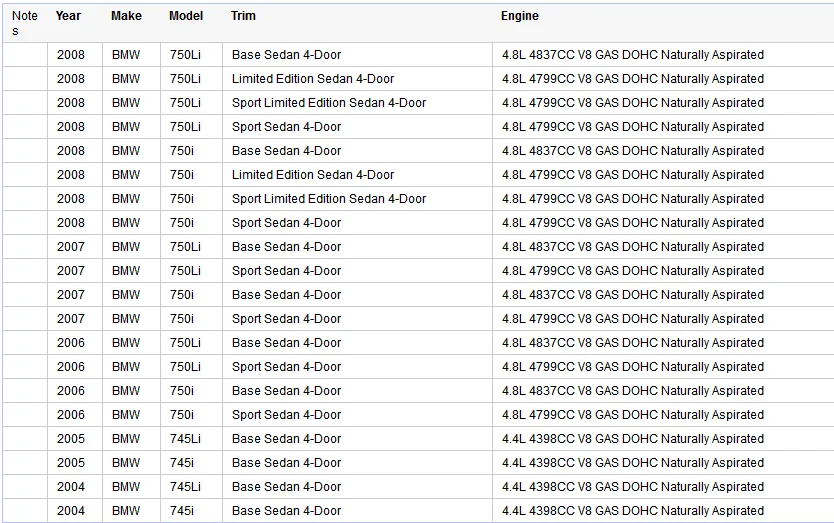Click the Year column header
Viewport: 834px width, 523px height.
68,16
